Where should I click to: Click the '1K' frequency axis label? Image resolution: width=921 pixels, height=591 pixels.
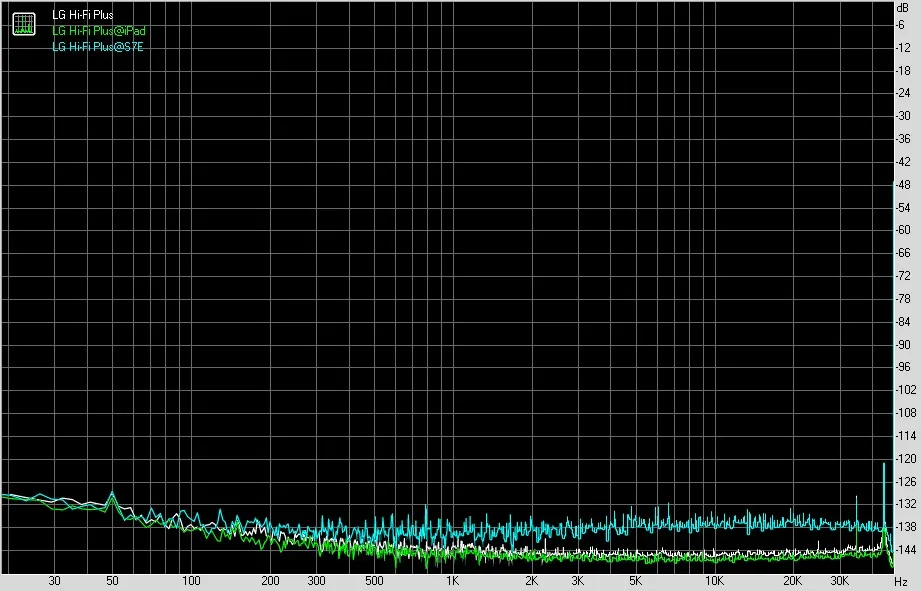(x=452, y=581)
